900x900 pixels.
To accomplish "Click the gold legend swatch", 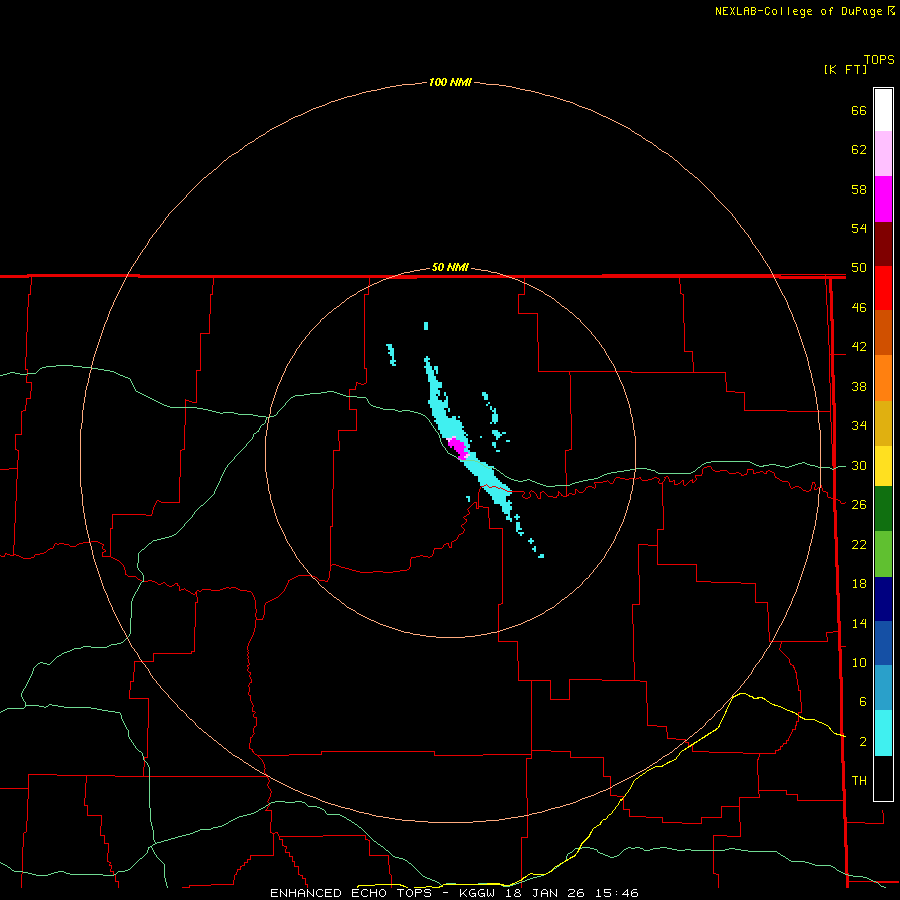I will [883, 423].
